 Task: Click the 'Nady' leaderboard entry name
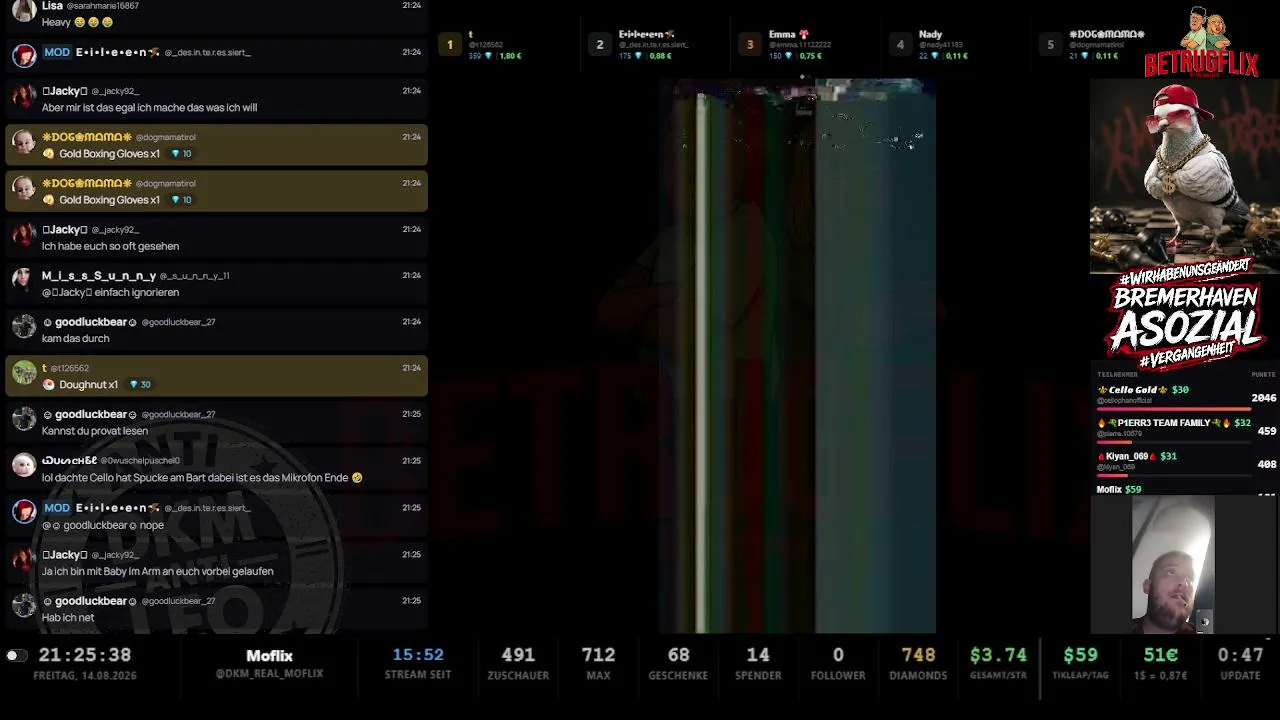[930, 35]
